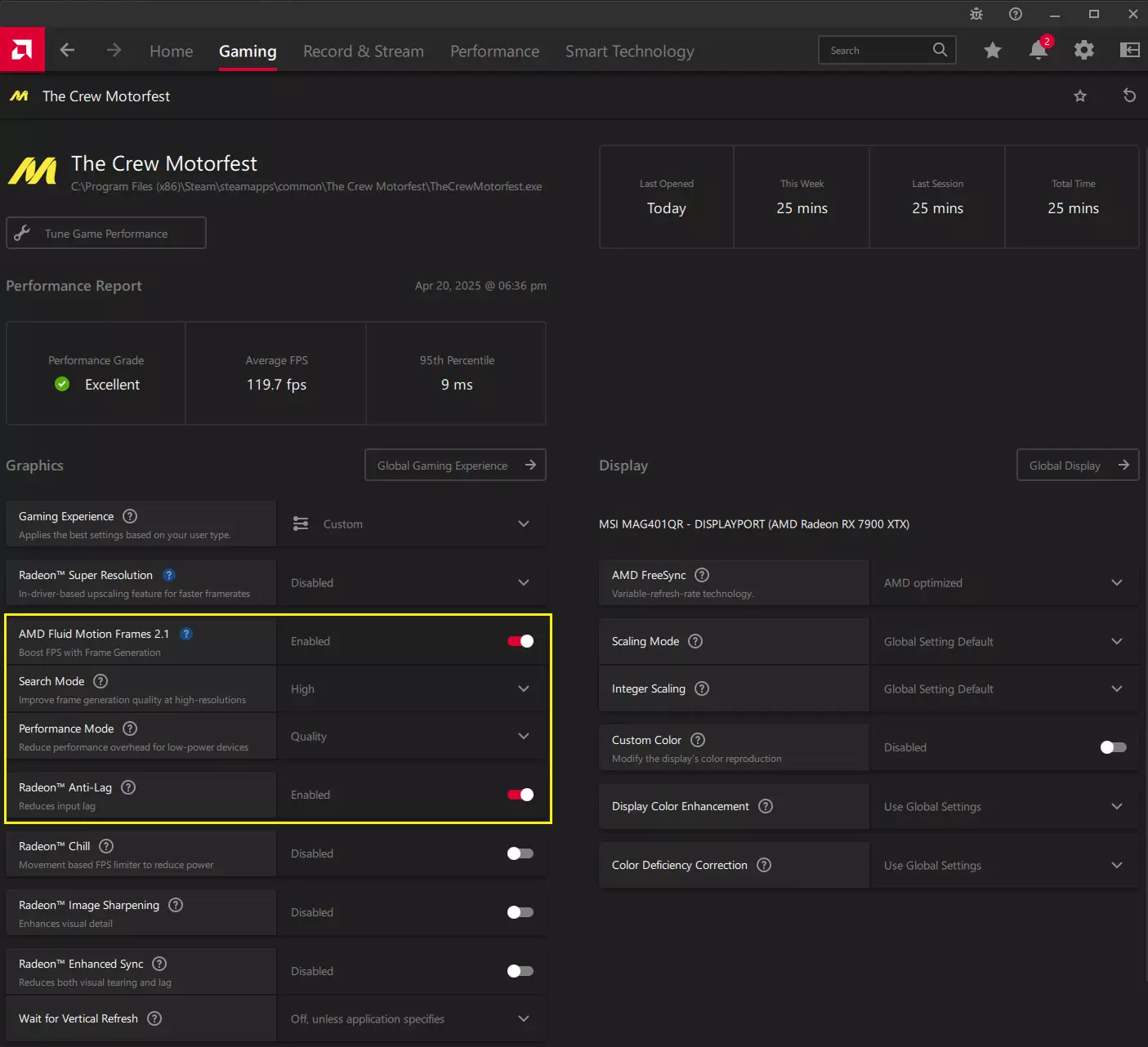Open Global Gaming Experience link

click(455, 466)
